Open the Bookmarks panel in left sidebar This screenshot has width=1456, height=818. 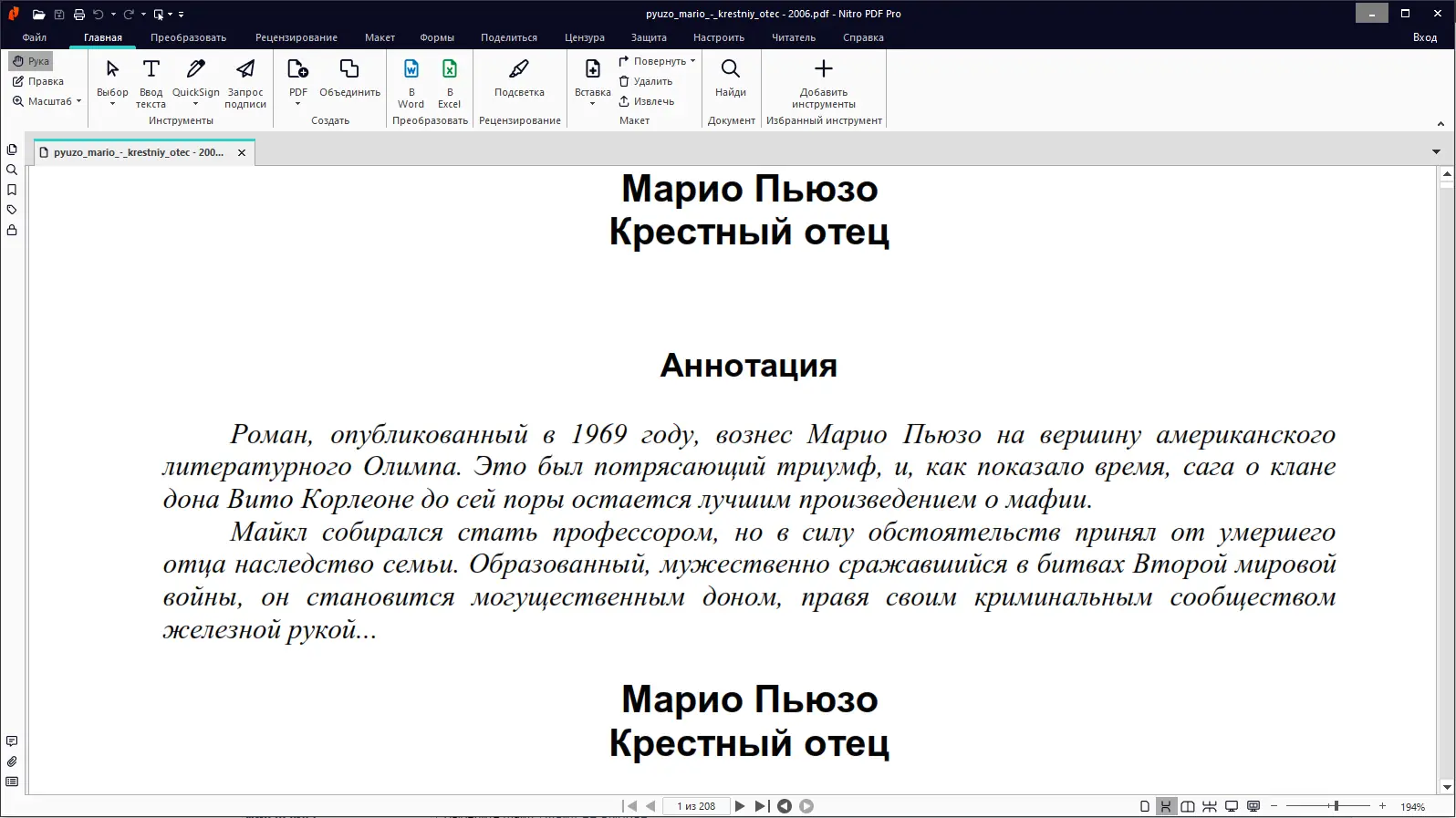(x=12, y=190)
